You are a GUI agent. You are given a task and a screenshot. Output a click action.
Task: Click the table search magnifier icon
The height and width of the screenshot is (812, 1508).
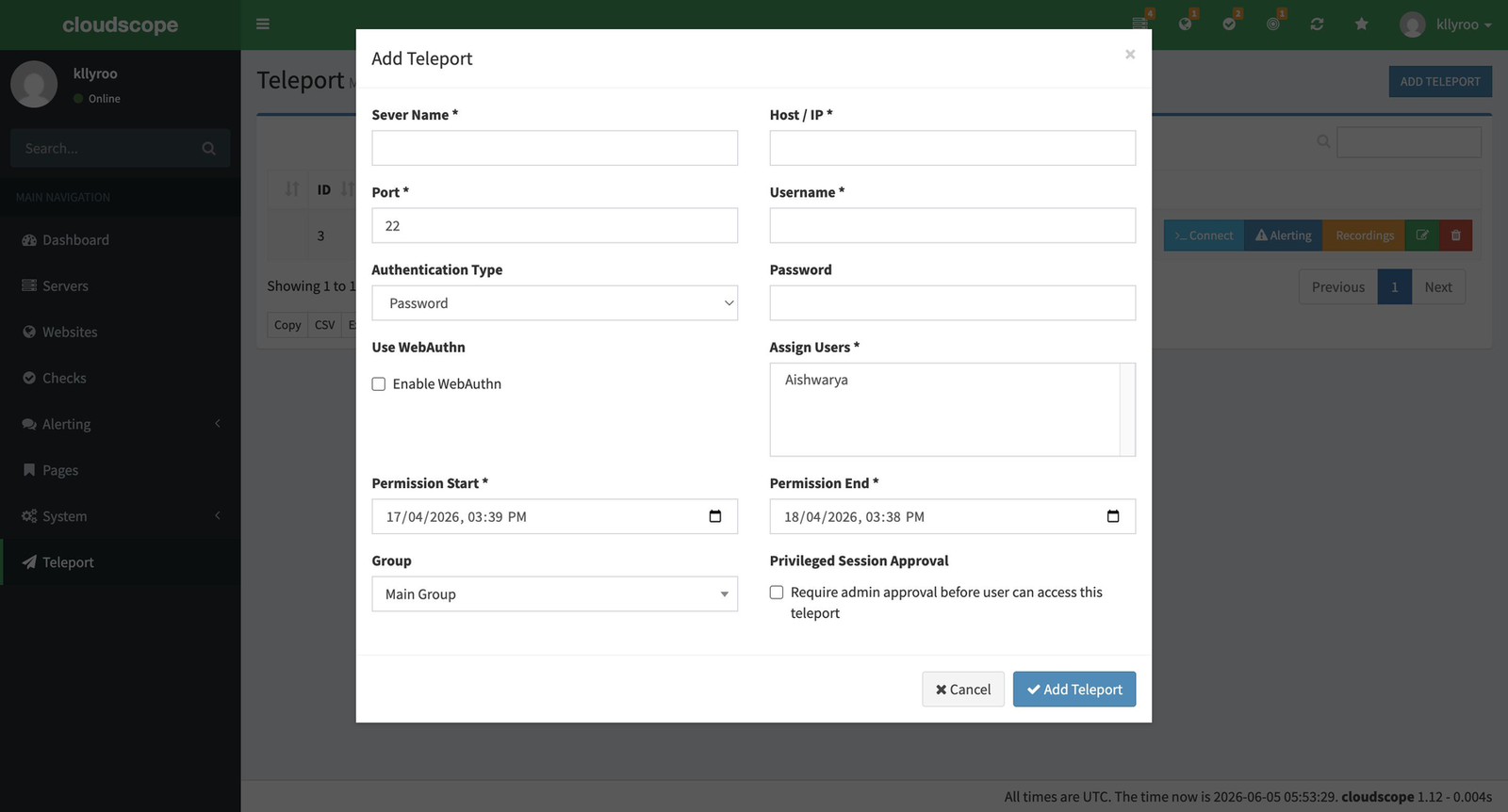point(1323,141)
